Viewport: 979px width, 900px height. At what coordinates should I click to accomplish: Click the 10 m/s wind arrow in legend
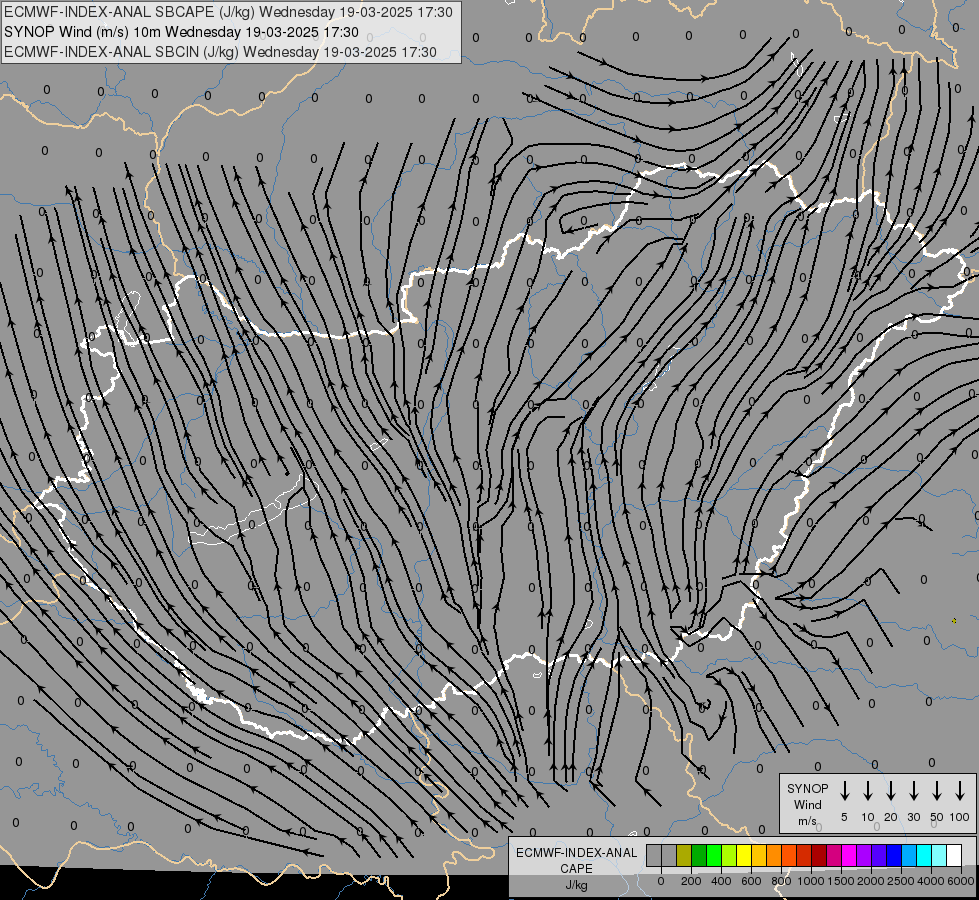(x=867, y=791)
